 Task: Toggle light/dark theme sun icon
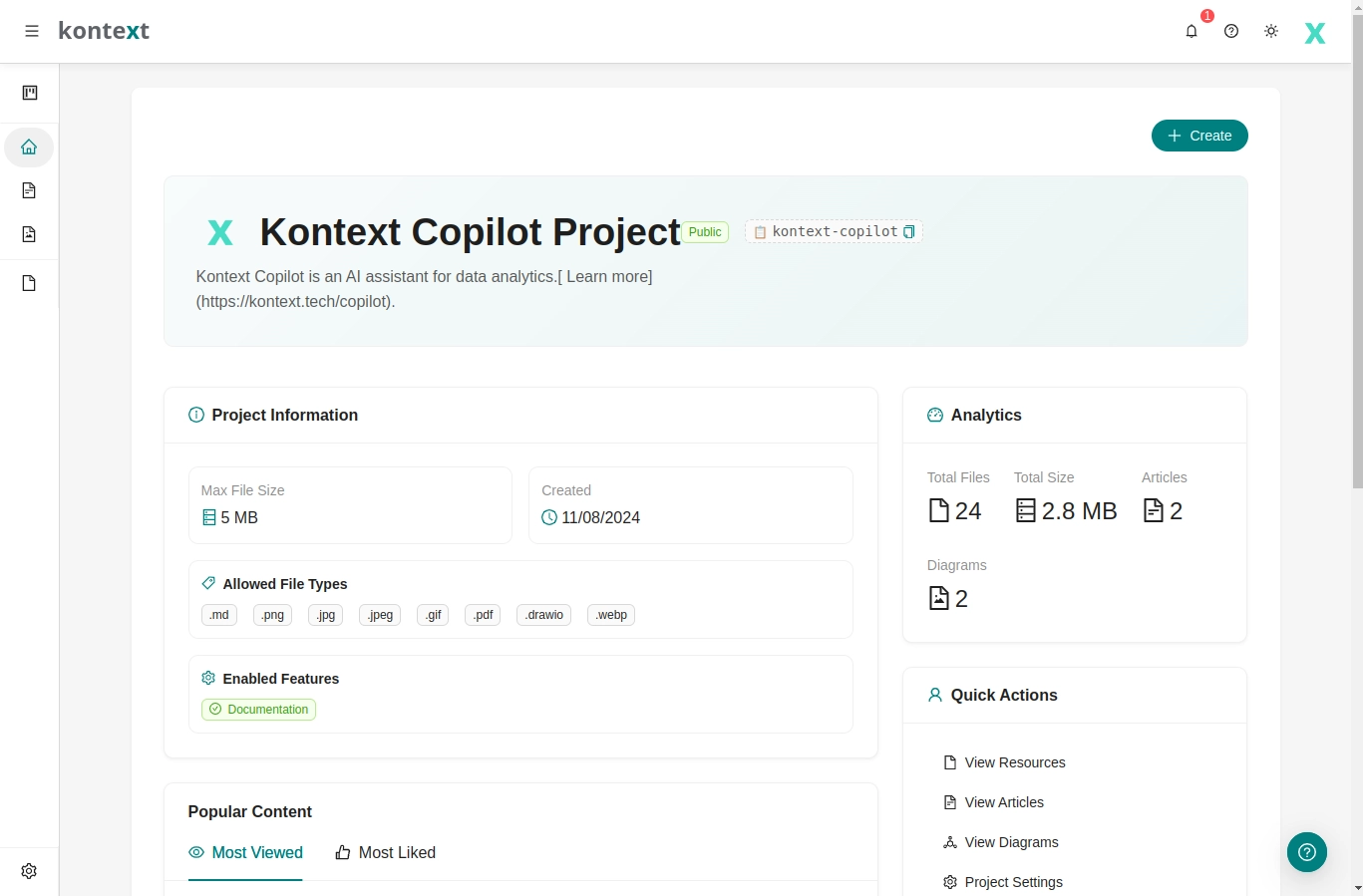1271,31
